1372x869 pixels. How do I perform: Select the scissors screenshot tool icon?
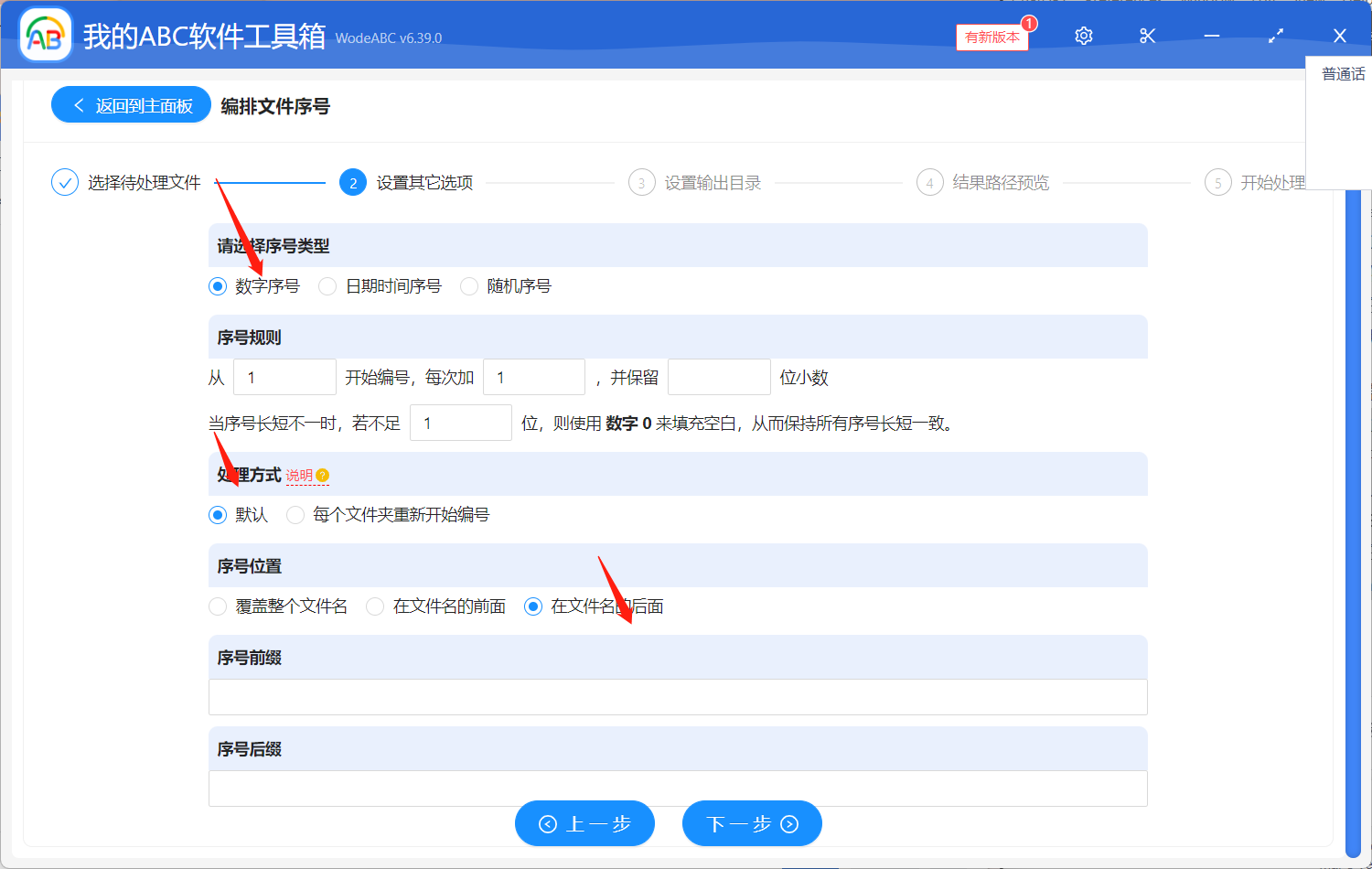click(x=1147, y=35)
